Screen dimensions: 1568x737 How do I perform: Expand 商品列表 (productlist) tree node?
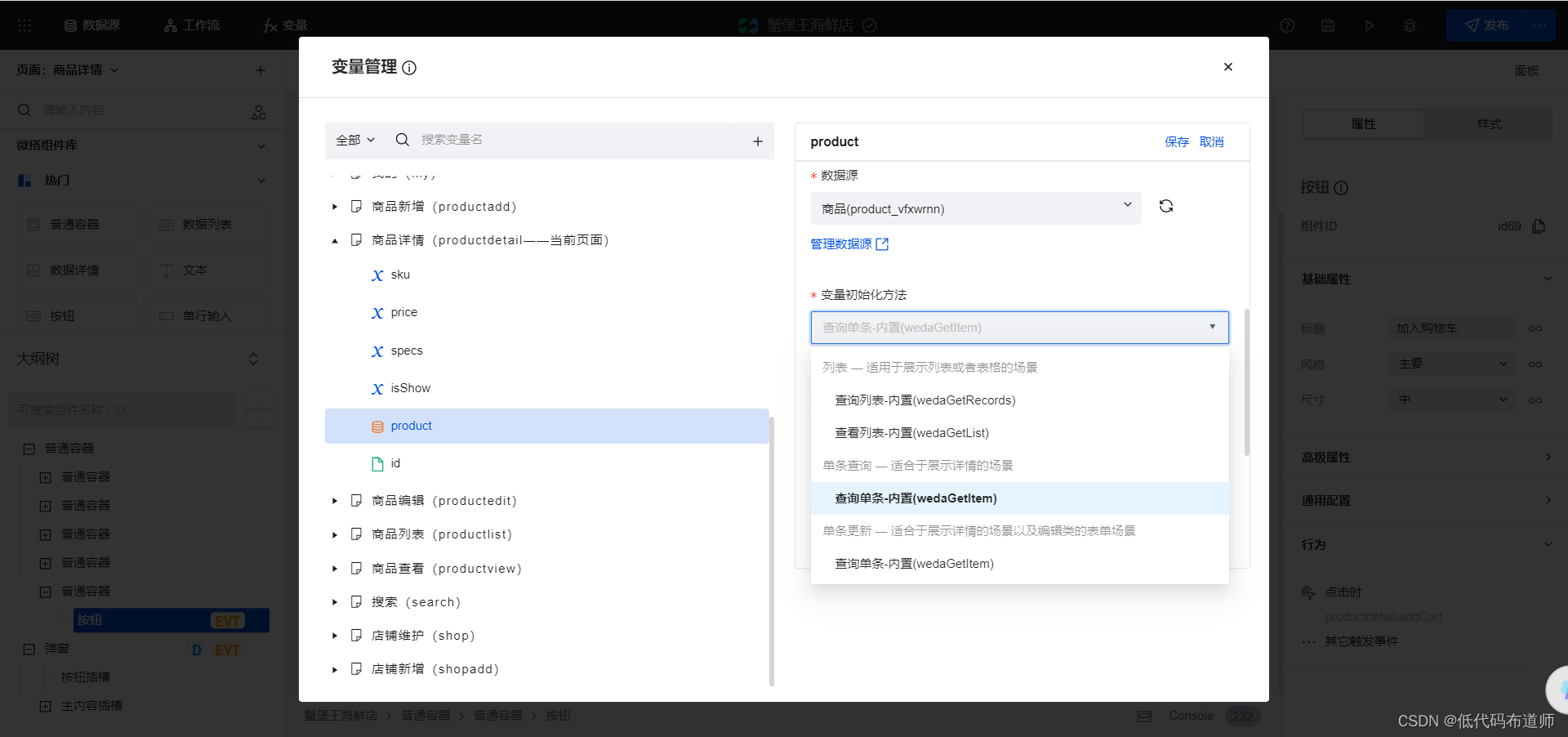click(335, 534)
